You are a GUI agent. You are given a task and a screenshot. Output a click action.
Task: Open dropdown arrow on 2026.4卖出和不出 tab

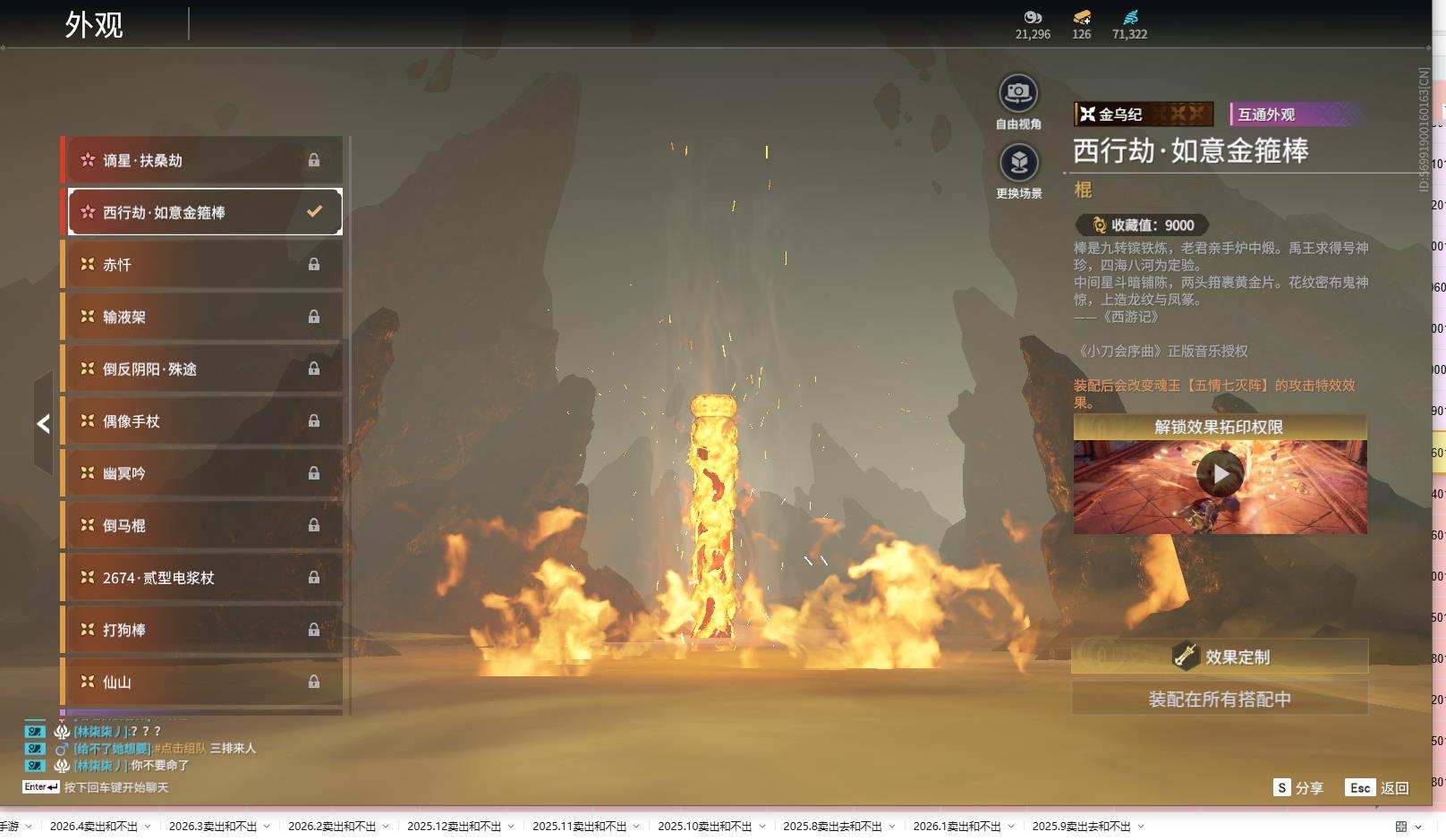(148, 826)
